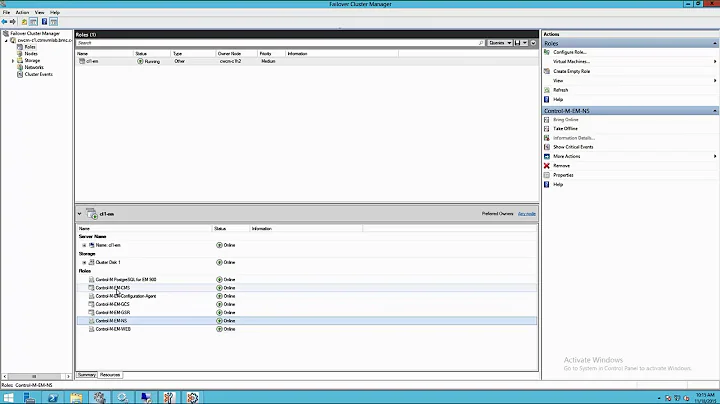This screenshot has width=720, height=404.
Task: Click the Take Offline icon
Action: pyautogui.click(x=546, y=129)
